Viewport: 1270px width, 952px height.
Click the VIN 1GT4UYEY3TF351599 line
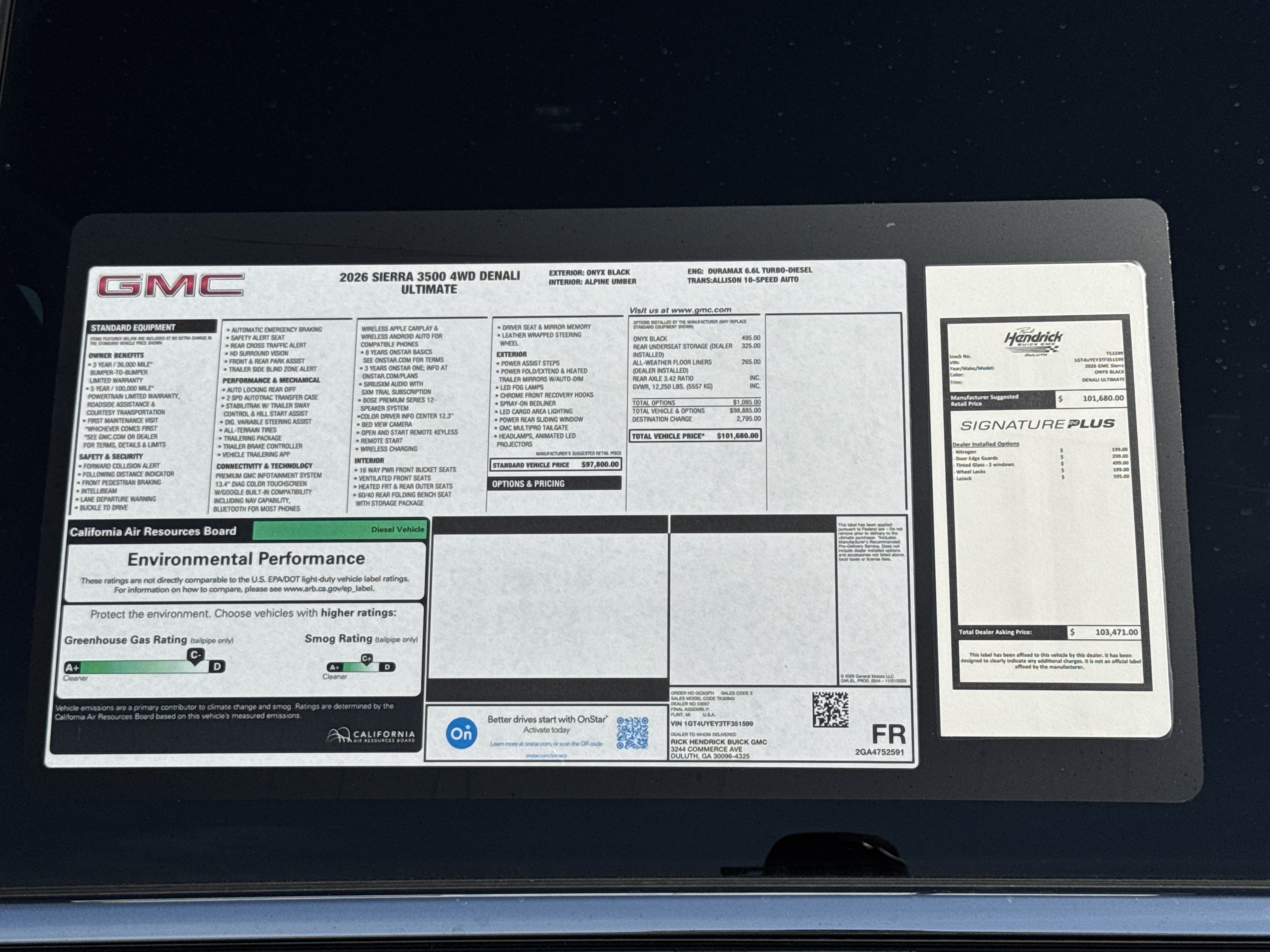click(x=712, y=724)
